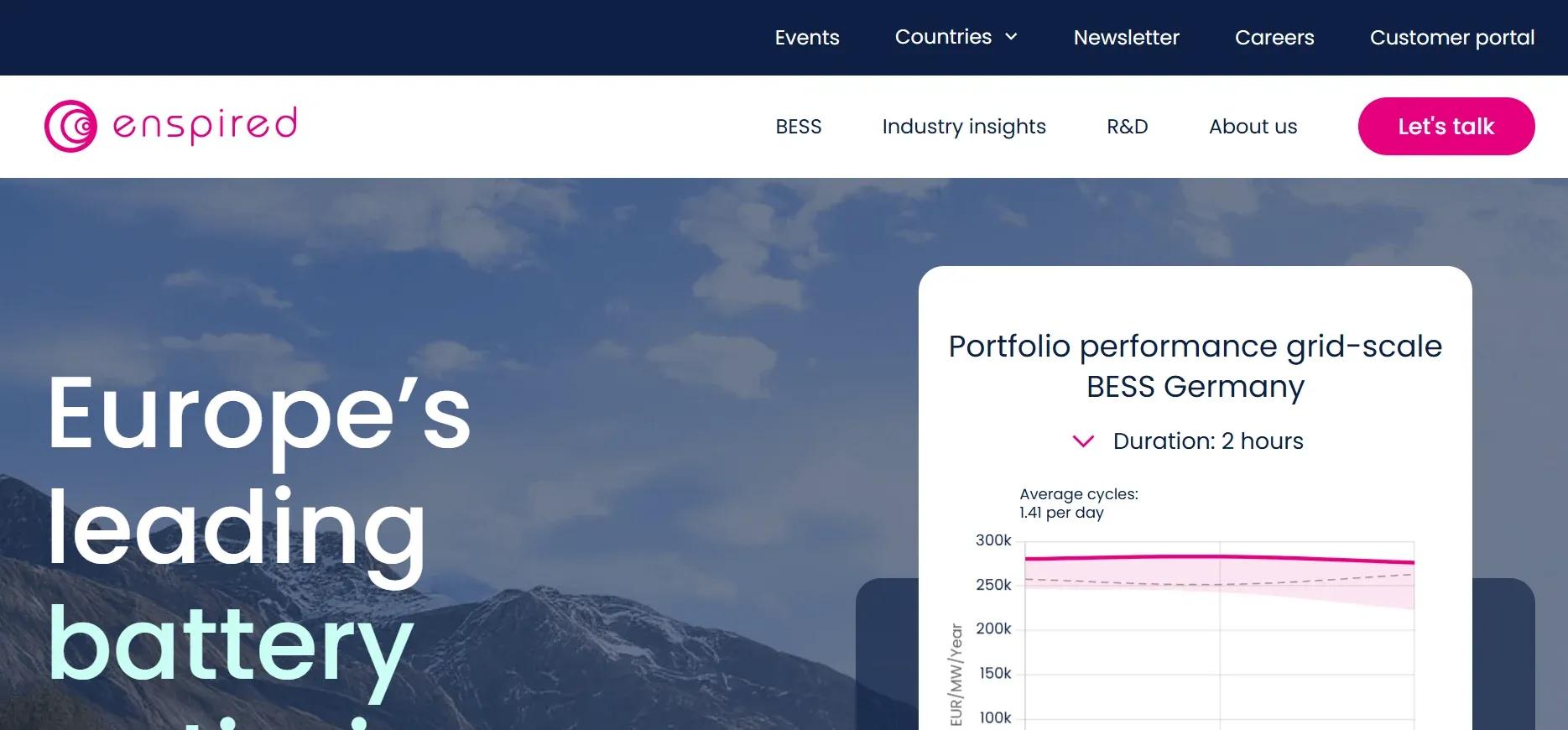
Task: Click the EUR/MW/Year axis title
Action: (956, 675)
